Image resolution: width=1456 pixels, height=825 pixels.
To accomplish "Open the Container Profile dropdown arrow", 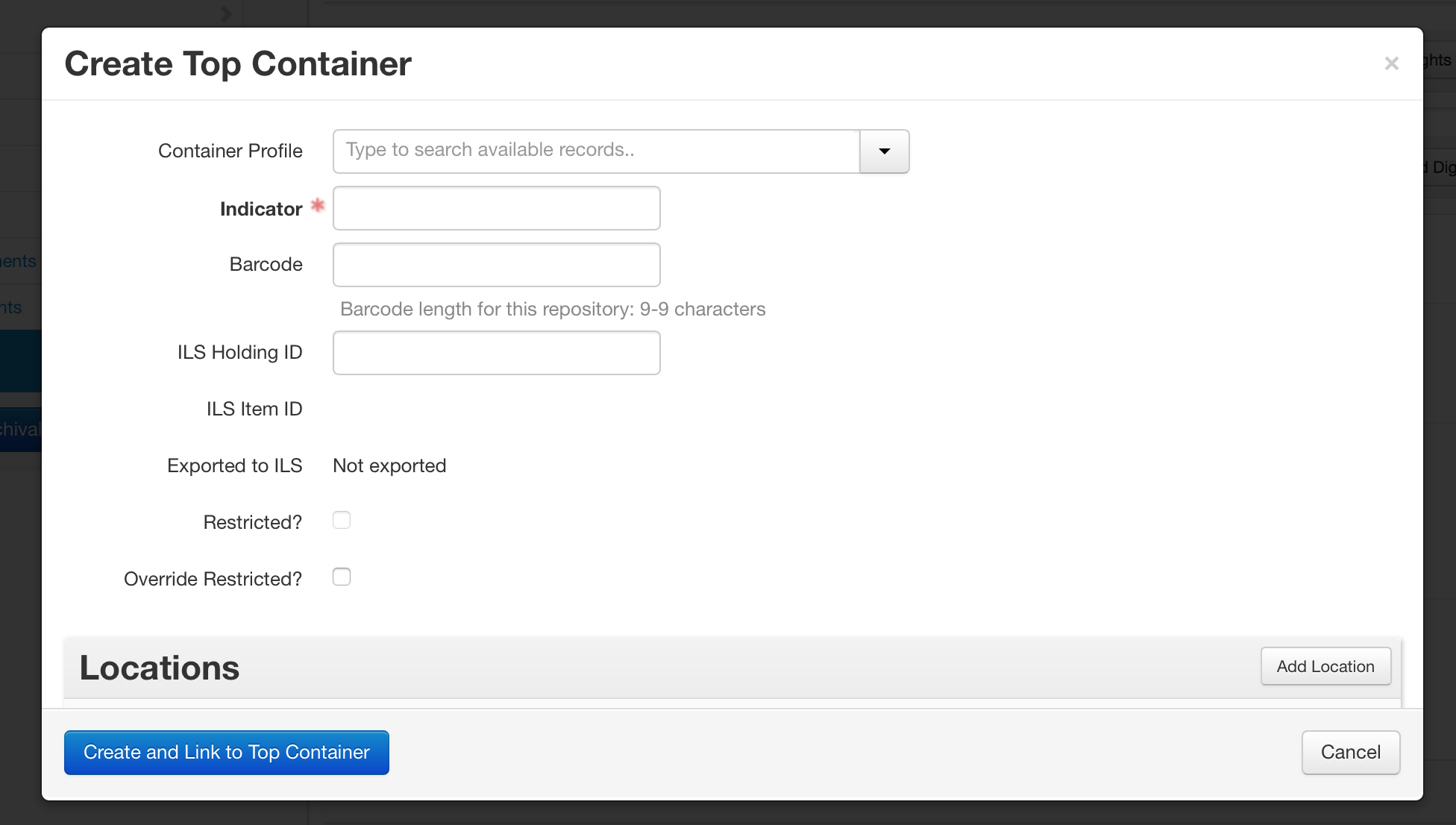I will tap(885, 151).
